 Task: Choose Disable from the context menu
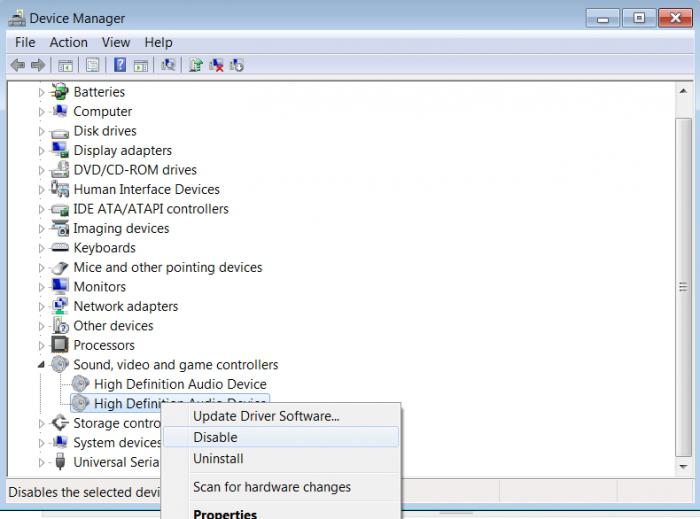tap(281, 437)
